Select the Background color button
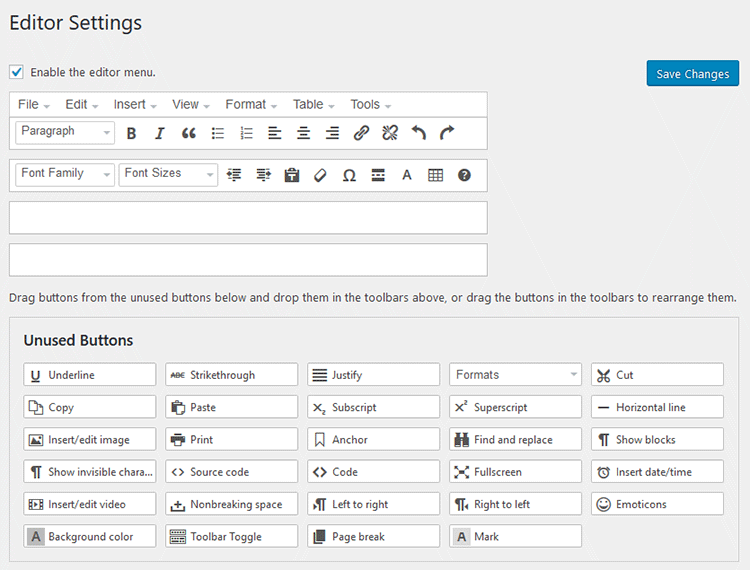The height and width of the screenshot is (570, 750). 89,536
